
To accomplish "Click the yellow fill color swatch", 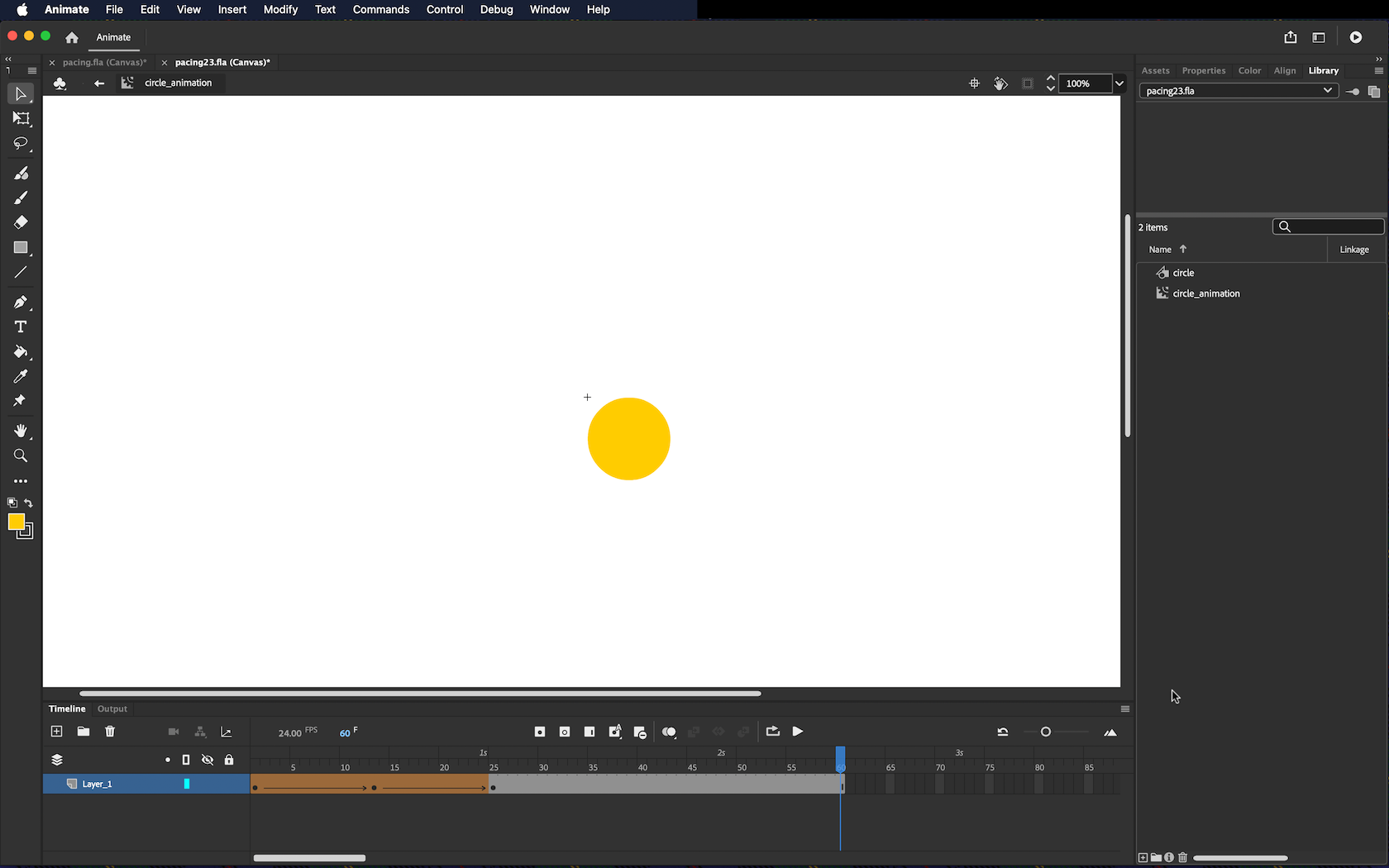I will tap(16, 522).
